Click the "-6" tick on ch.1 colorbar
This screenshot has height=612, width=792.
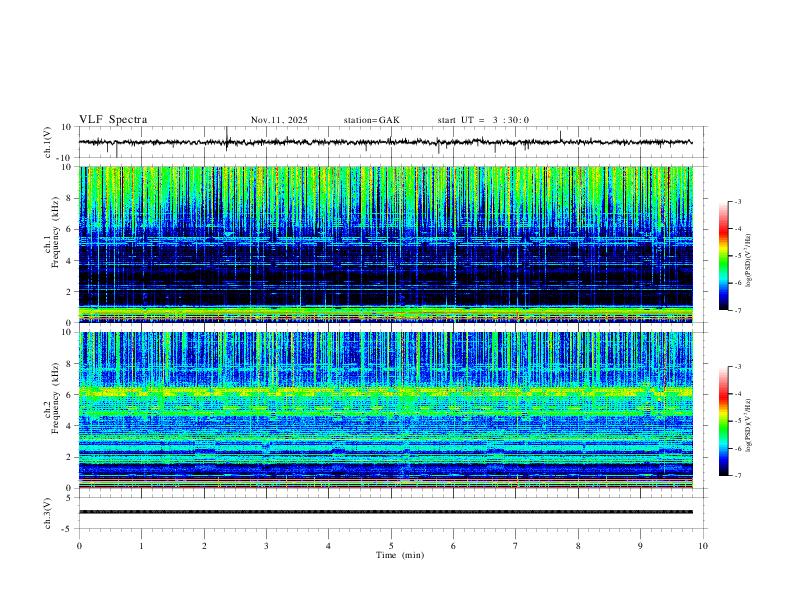738,283
